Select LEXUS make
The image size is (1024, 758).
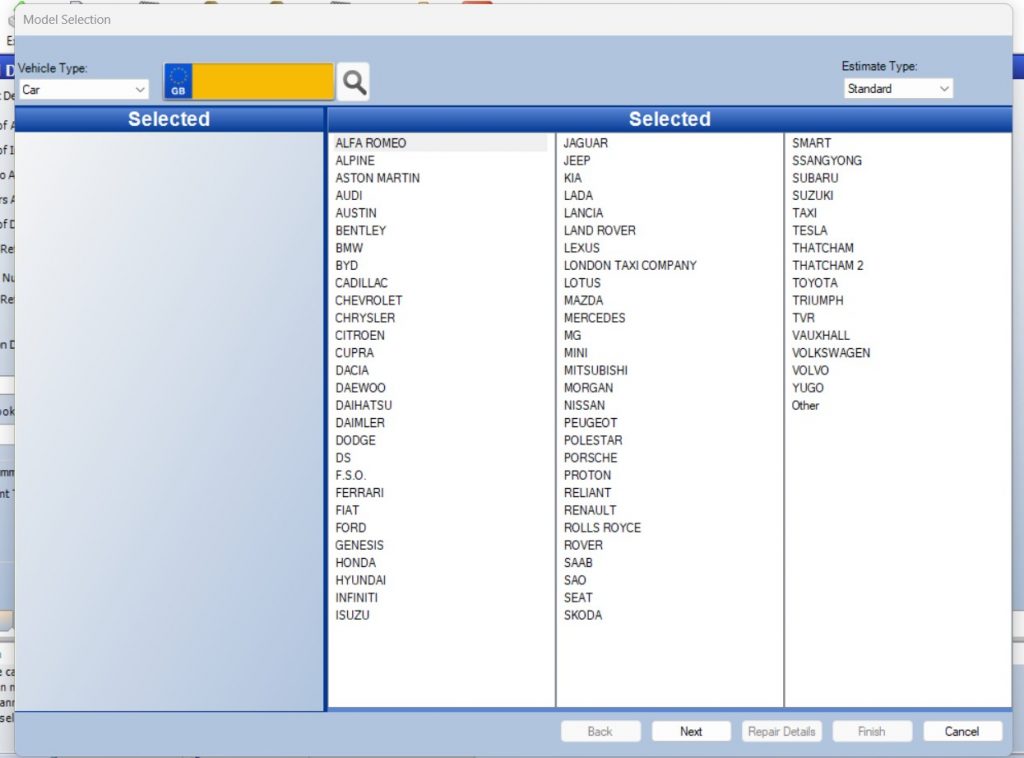pyautogui.click(x=581, y=248)
